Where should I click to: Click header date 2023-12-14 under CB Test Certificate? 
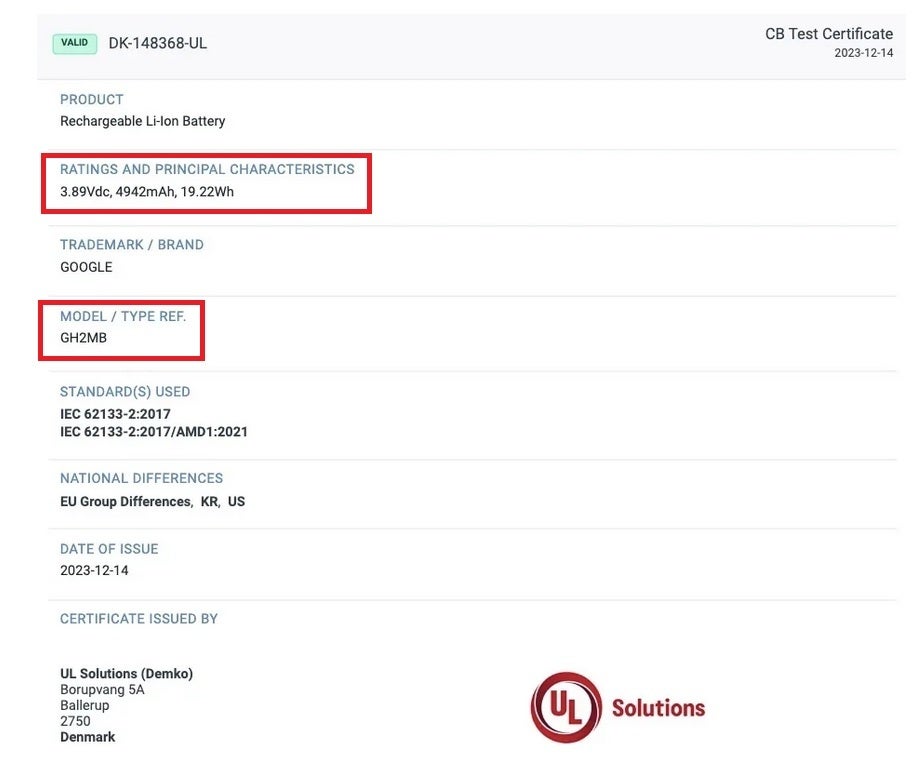click(x=863, y=53)
